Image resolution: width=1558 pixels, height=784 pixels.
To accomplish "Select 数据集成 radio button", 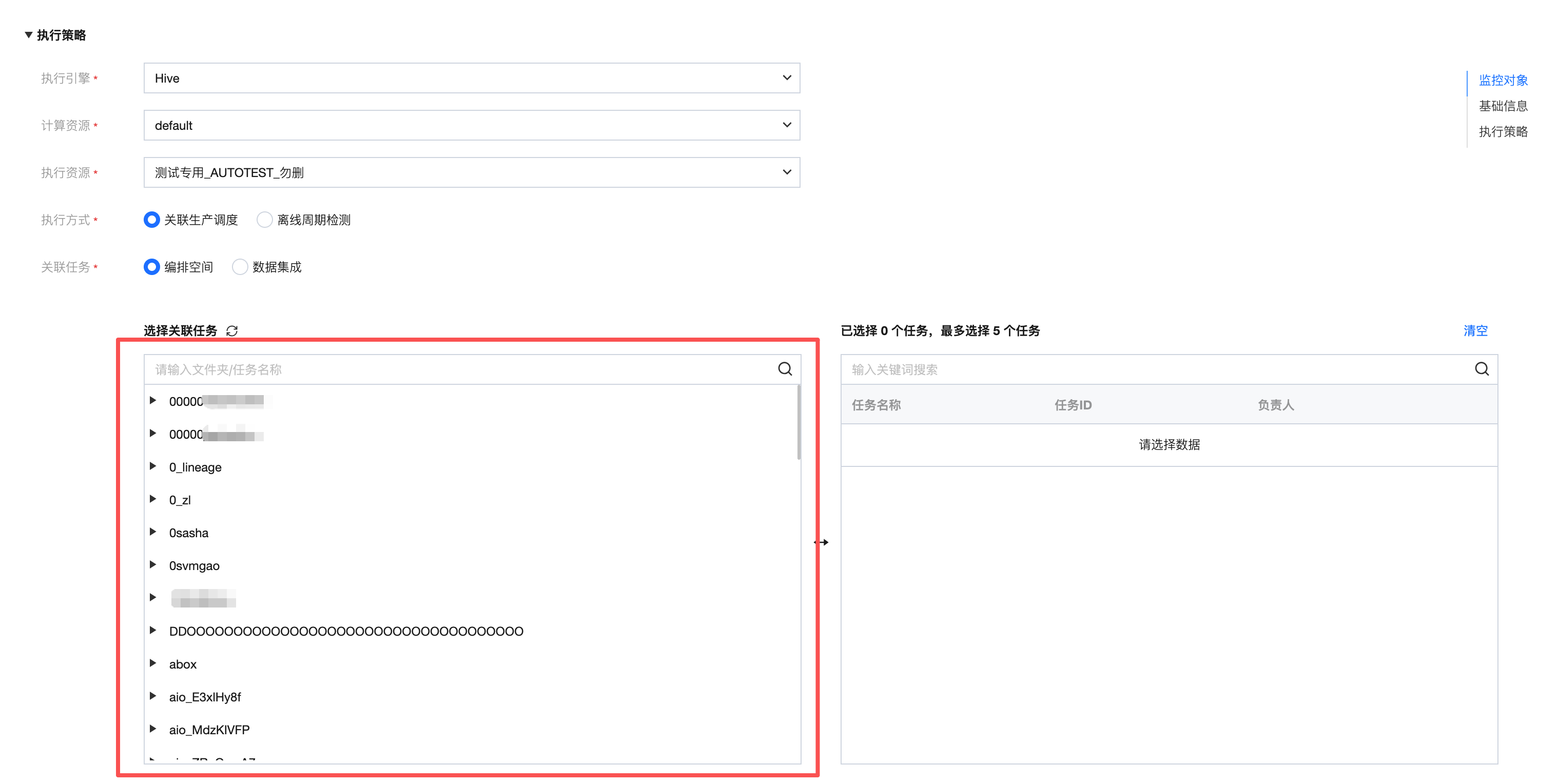I will pyautogui.click(x=240, y=267).
